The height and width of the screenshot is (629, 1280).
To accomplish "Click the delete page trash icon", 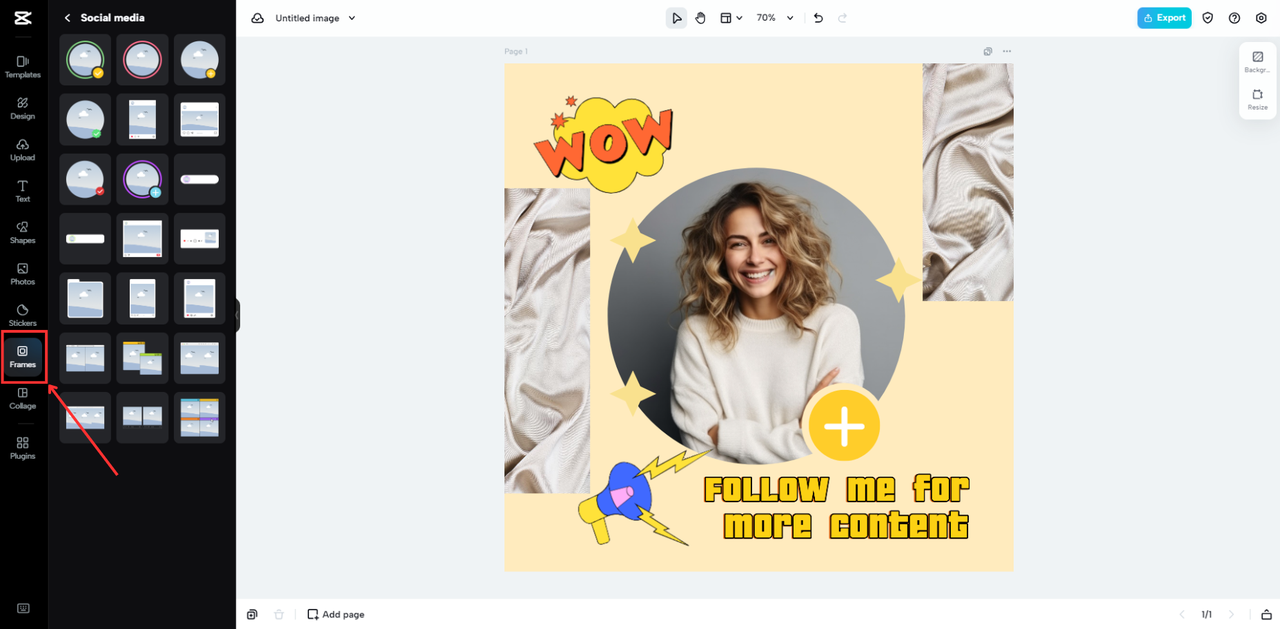I will tap(279, 614).
